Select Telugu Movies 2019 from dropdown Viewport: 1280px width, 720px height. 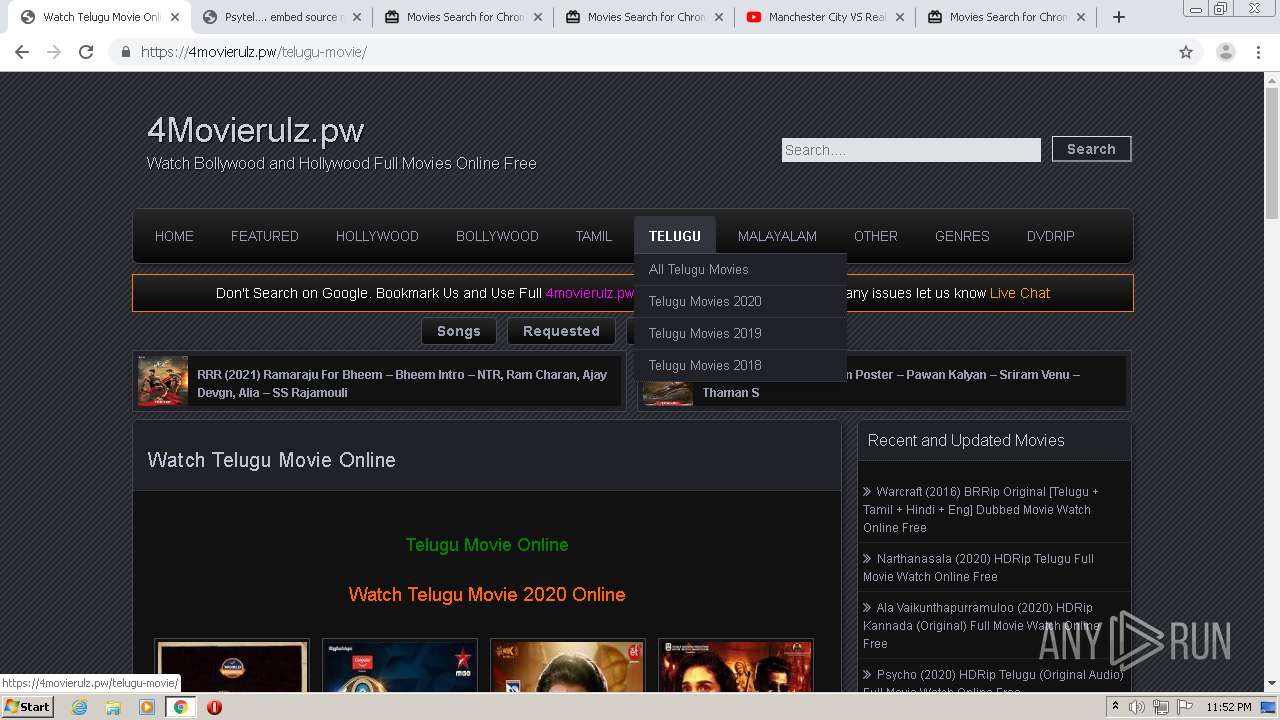[x=740, y=333]
